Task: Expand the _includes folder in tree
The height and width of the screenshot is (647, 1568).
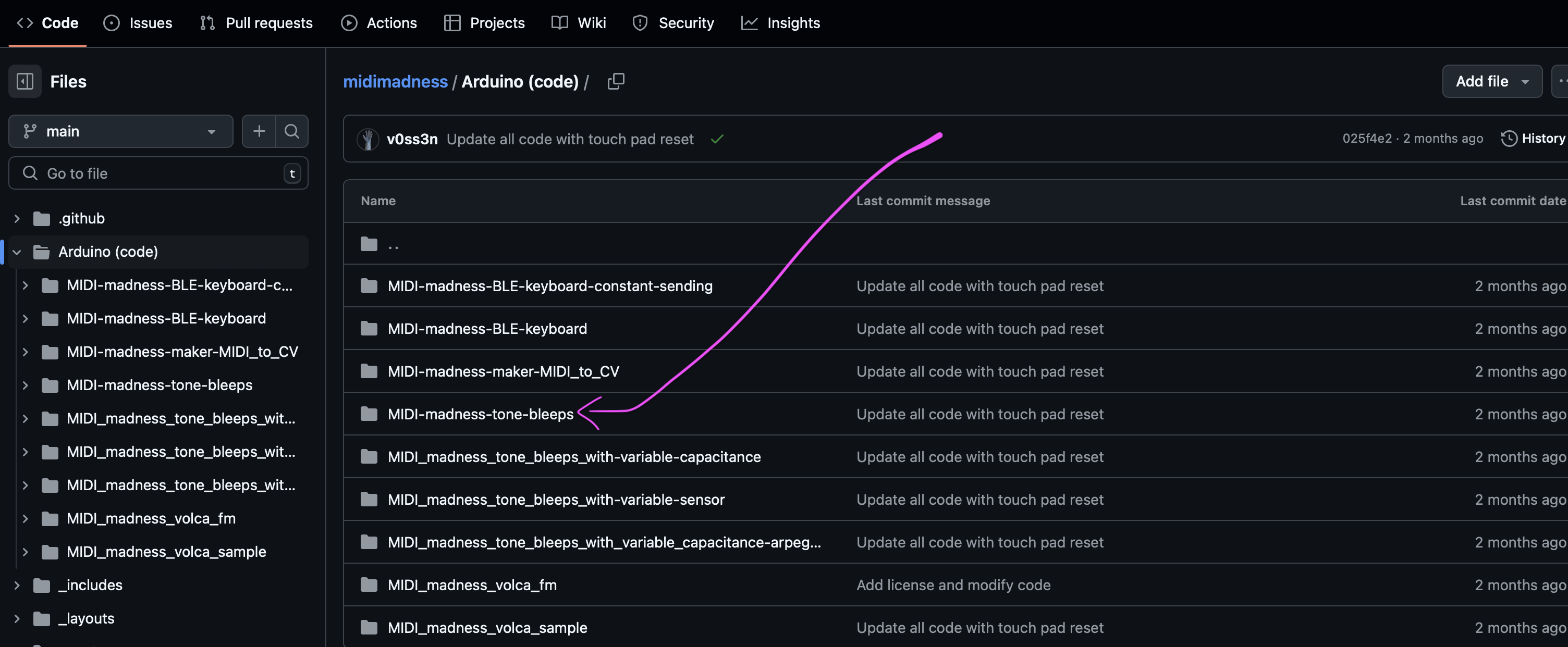Action: tap(17, 585)
